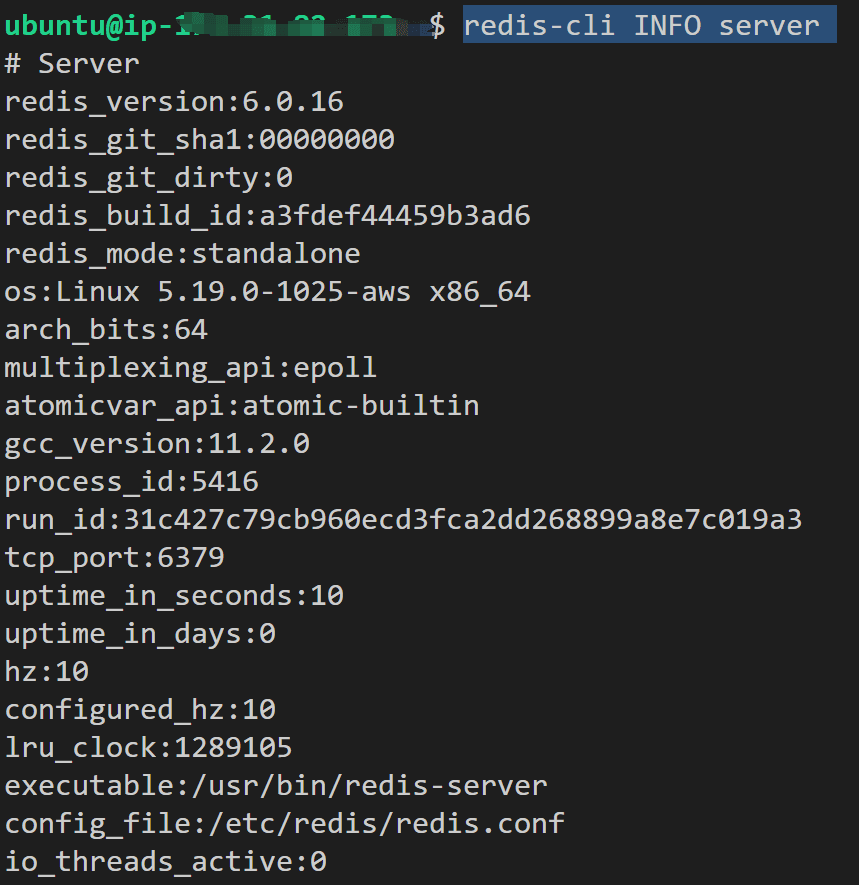859x885 pixels.
Task: Click the lru_clock:1289105 line
Action: [x=148, y=748]
